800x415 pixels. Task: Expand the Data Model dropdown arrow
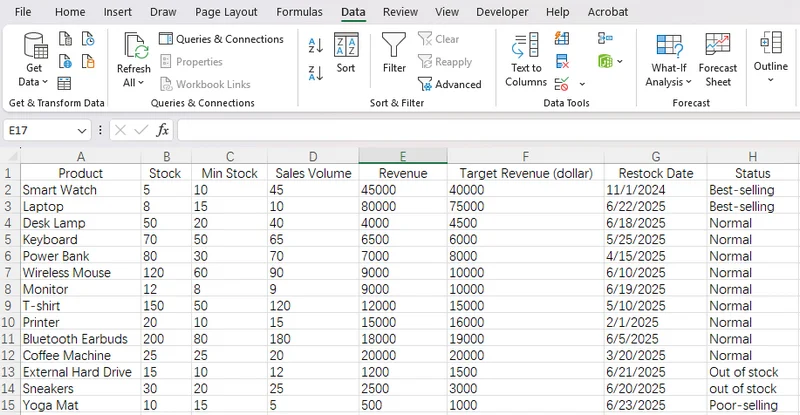coord(620,62)
